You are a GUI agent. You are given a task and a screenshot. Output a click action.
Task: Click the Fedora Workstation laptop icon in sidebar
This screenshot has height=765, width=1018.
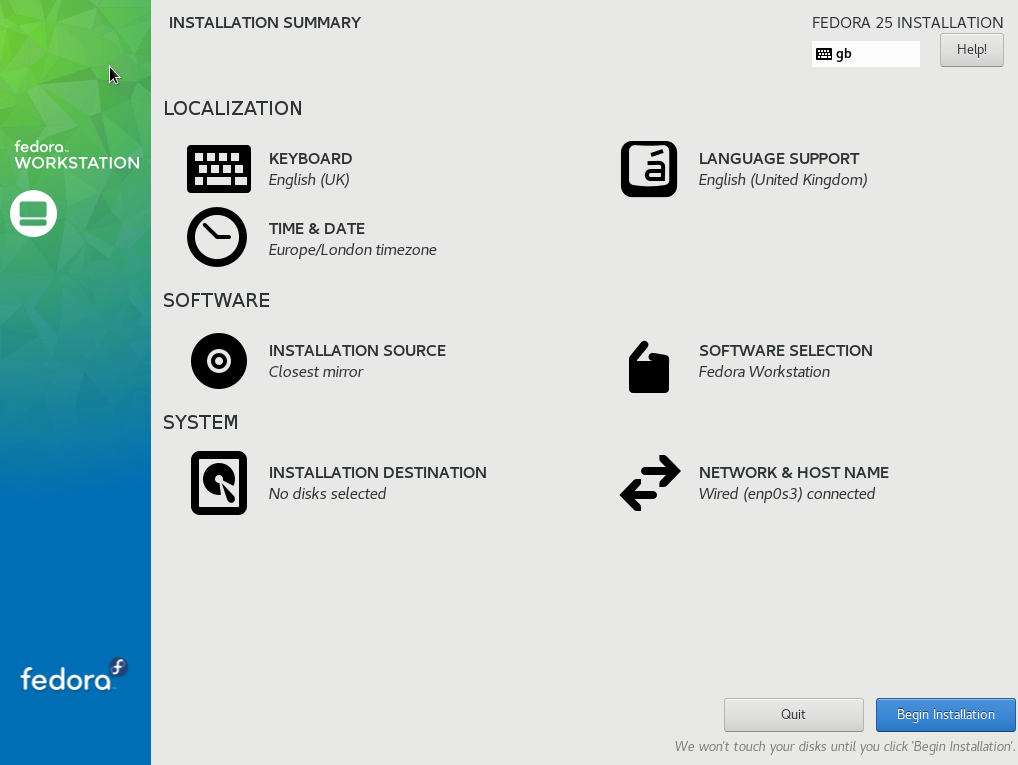[33, 214]
